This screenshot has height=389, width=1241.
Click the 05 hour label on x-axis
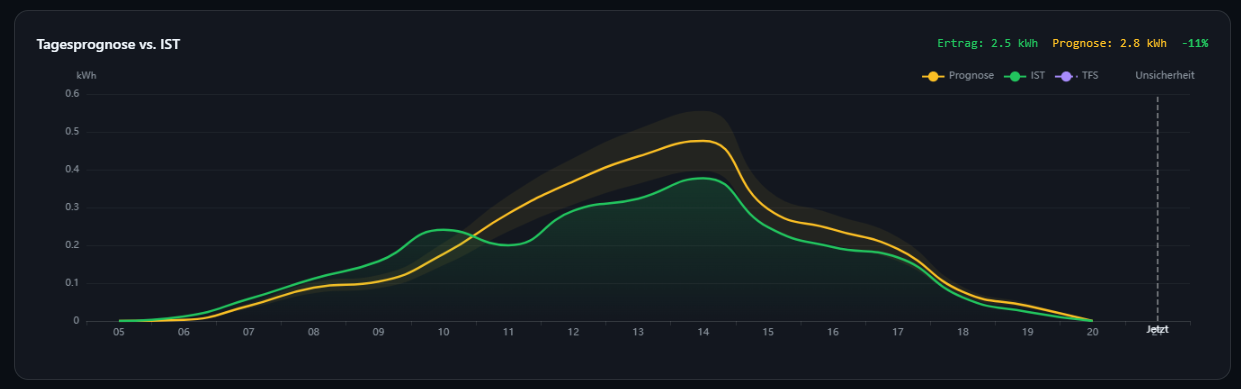point(119,332)
